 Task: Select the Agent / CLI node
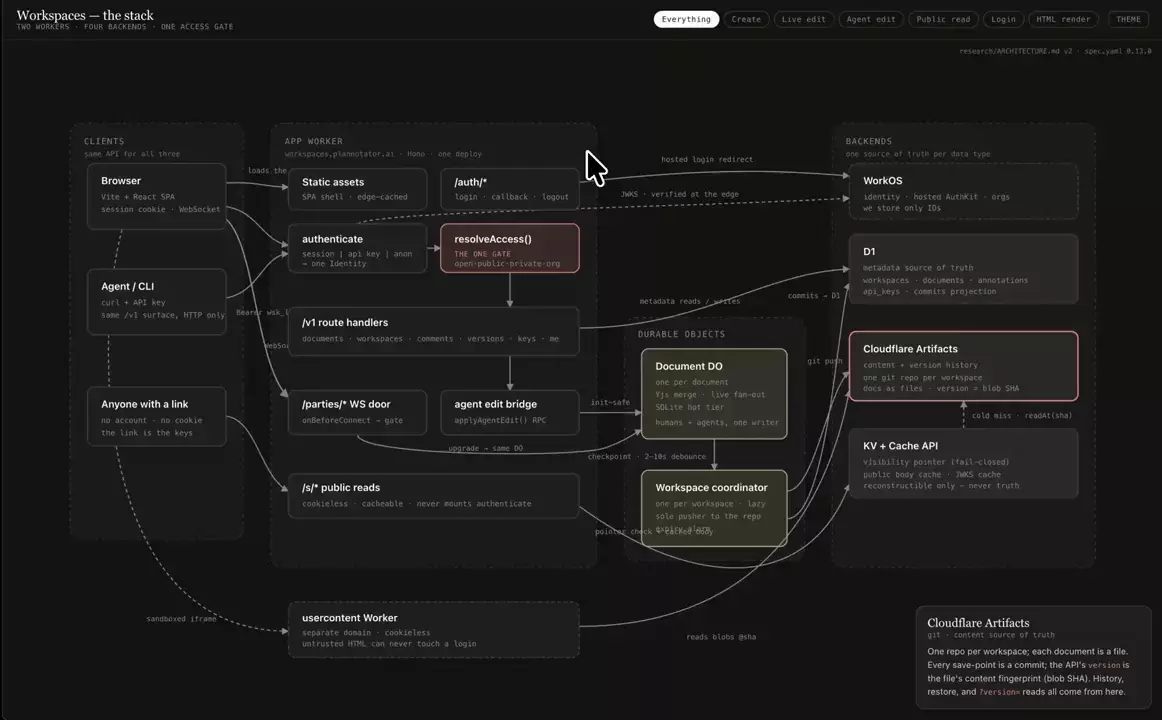pos(156,301)
